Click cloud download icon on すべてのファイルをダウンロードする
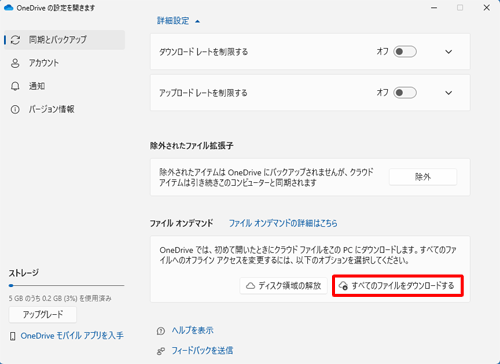This screenshot has width=500, height=364. pyautogui.click(x=343, y=286)
